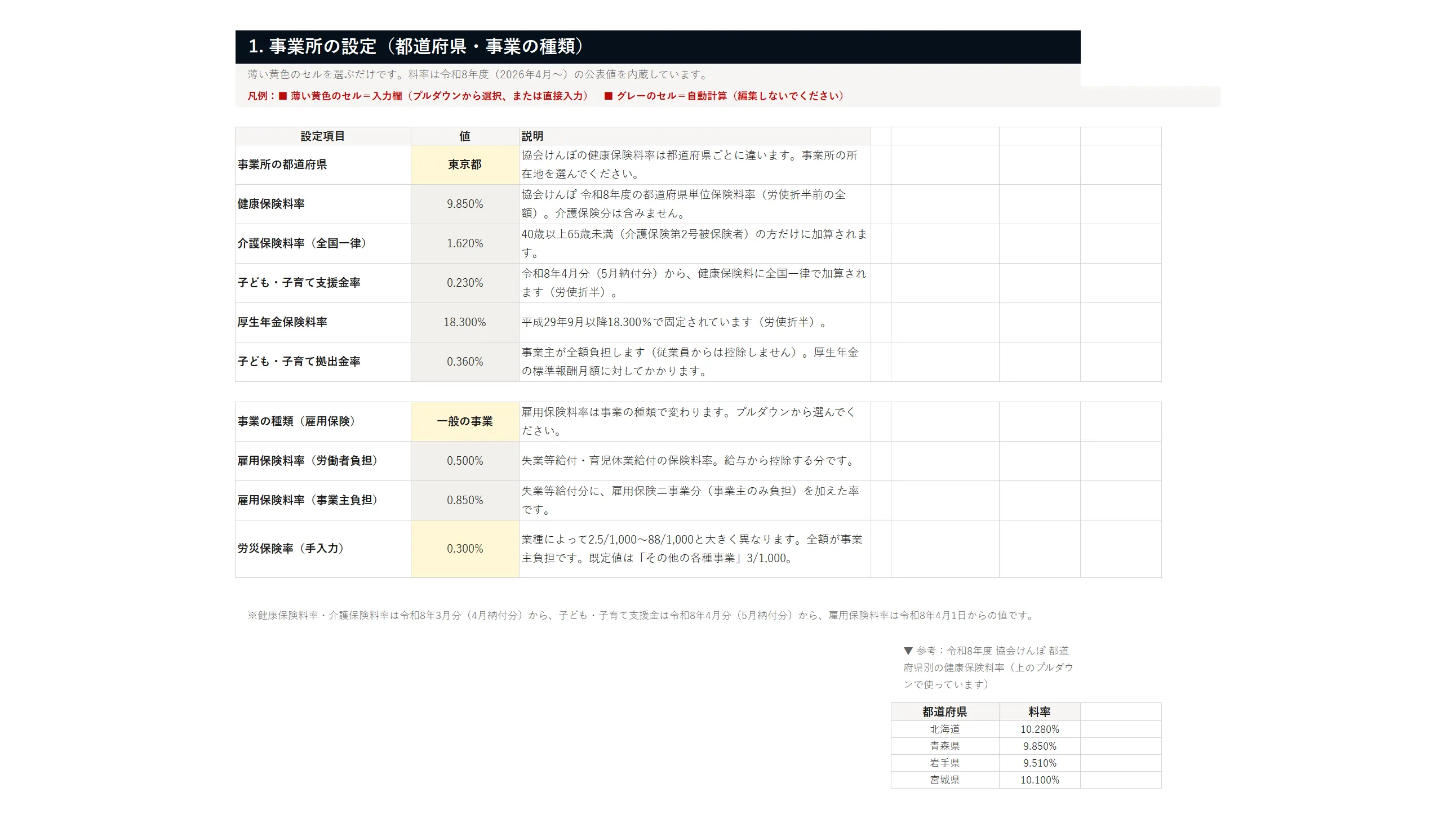The height and width of the screenshot is (819, 1456).
Task: Select the 事業所の都道府県 label cell
Action: [x=323, y=164]
